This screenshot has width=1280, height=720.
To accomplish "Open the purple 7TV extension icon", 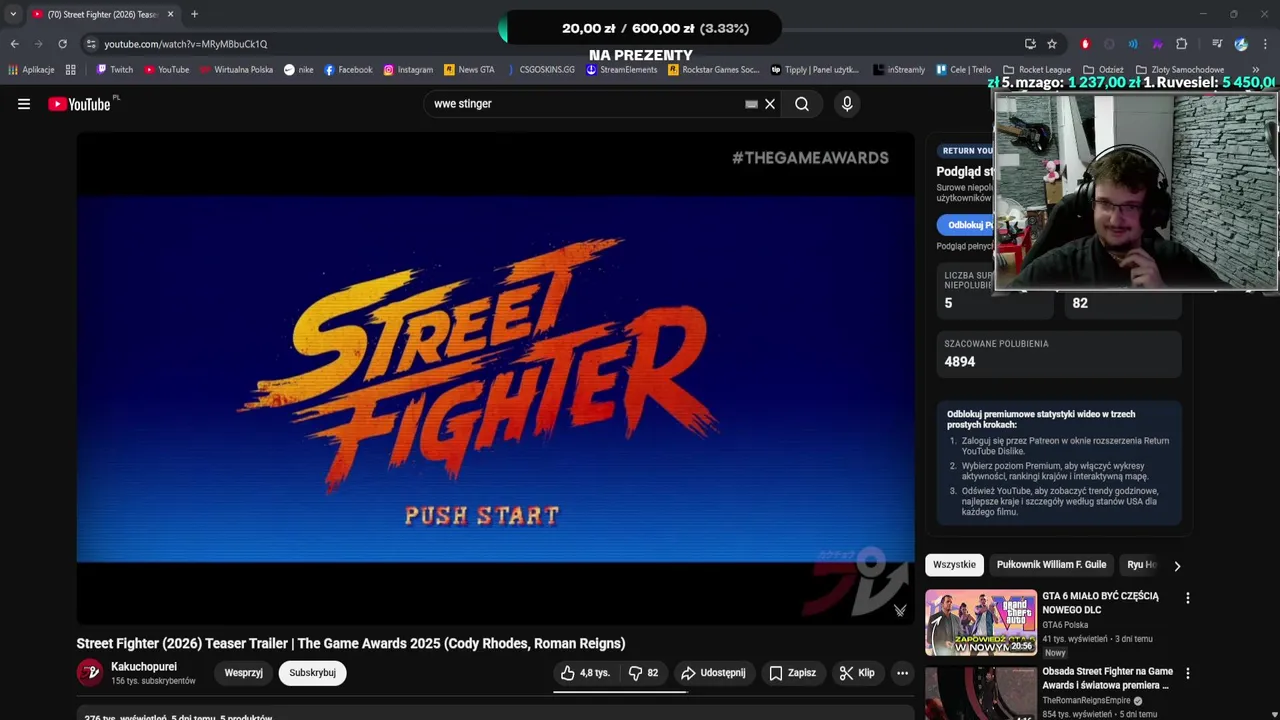I will coord(1157,44).
